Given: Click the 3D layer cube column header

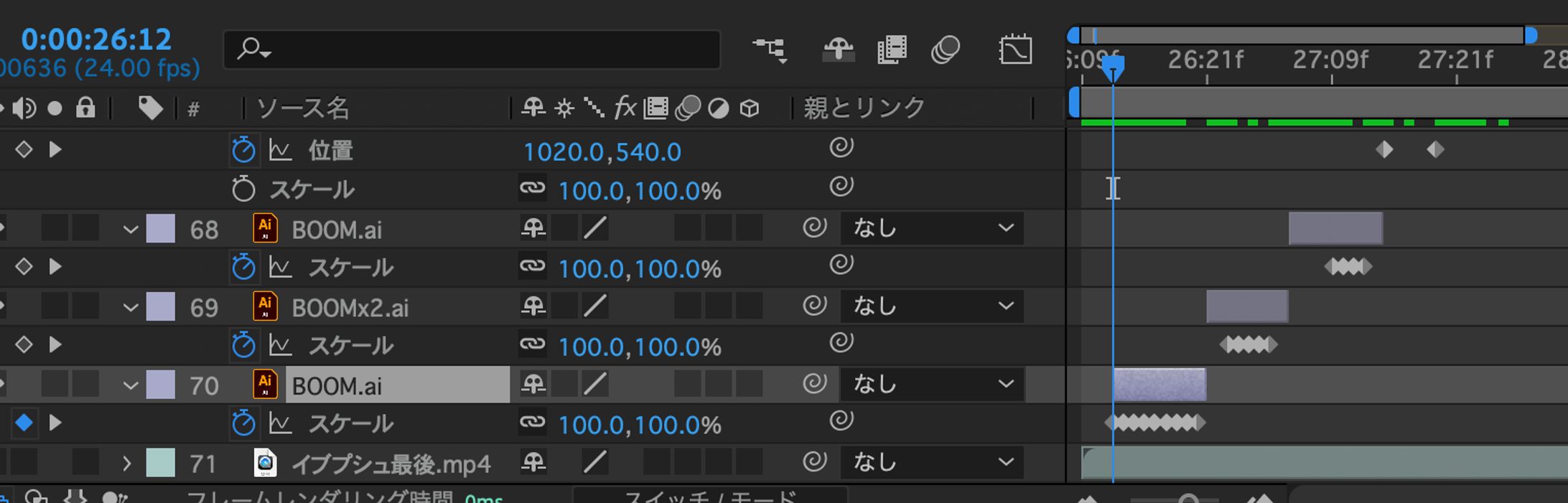Looking at the screenshot, I should (x=750, y=108).
